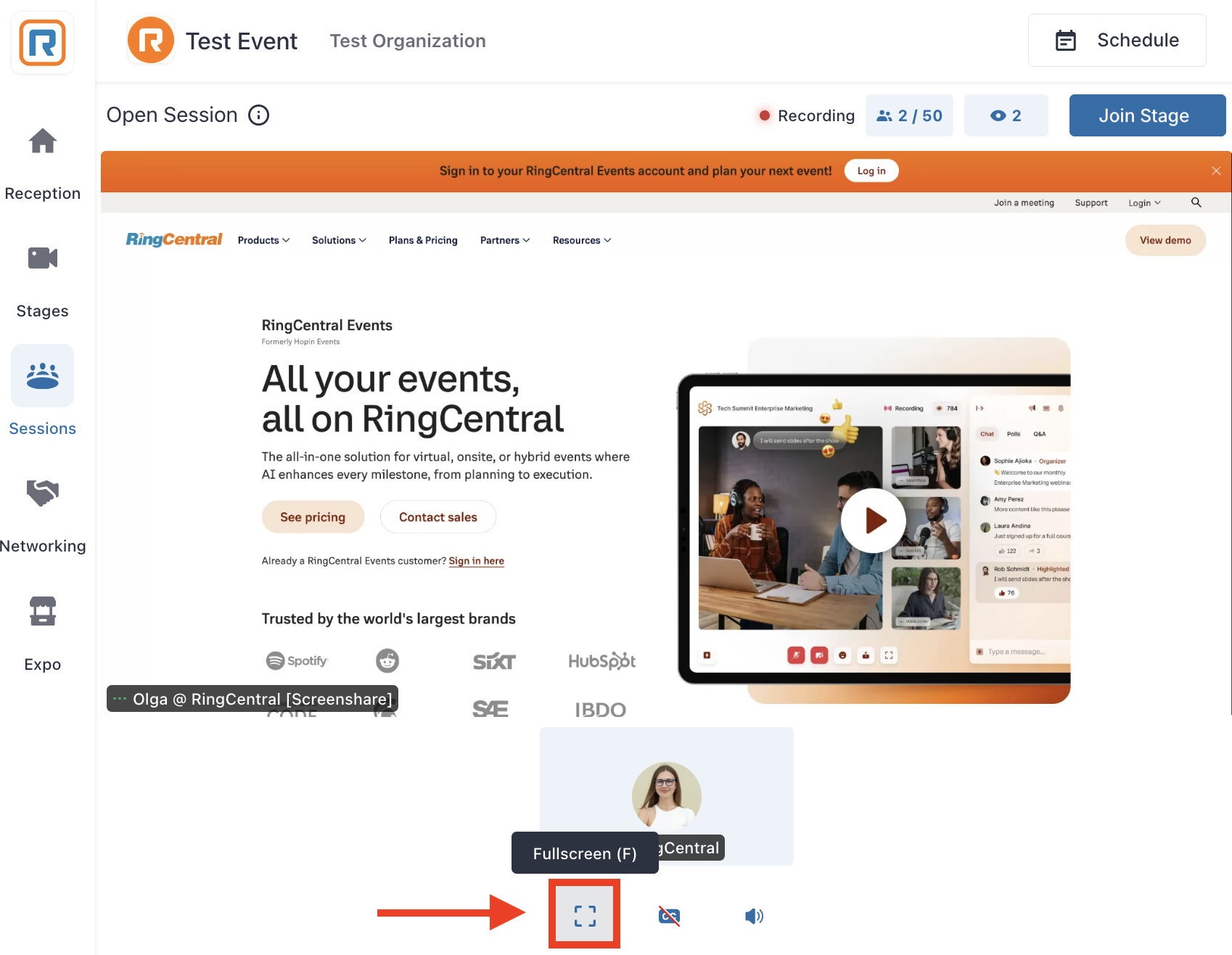Click the Test Event title
Screen dimensions: 1232x955
[x=242, y=41]
